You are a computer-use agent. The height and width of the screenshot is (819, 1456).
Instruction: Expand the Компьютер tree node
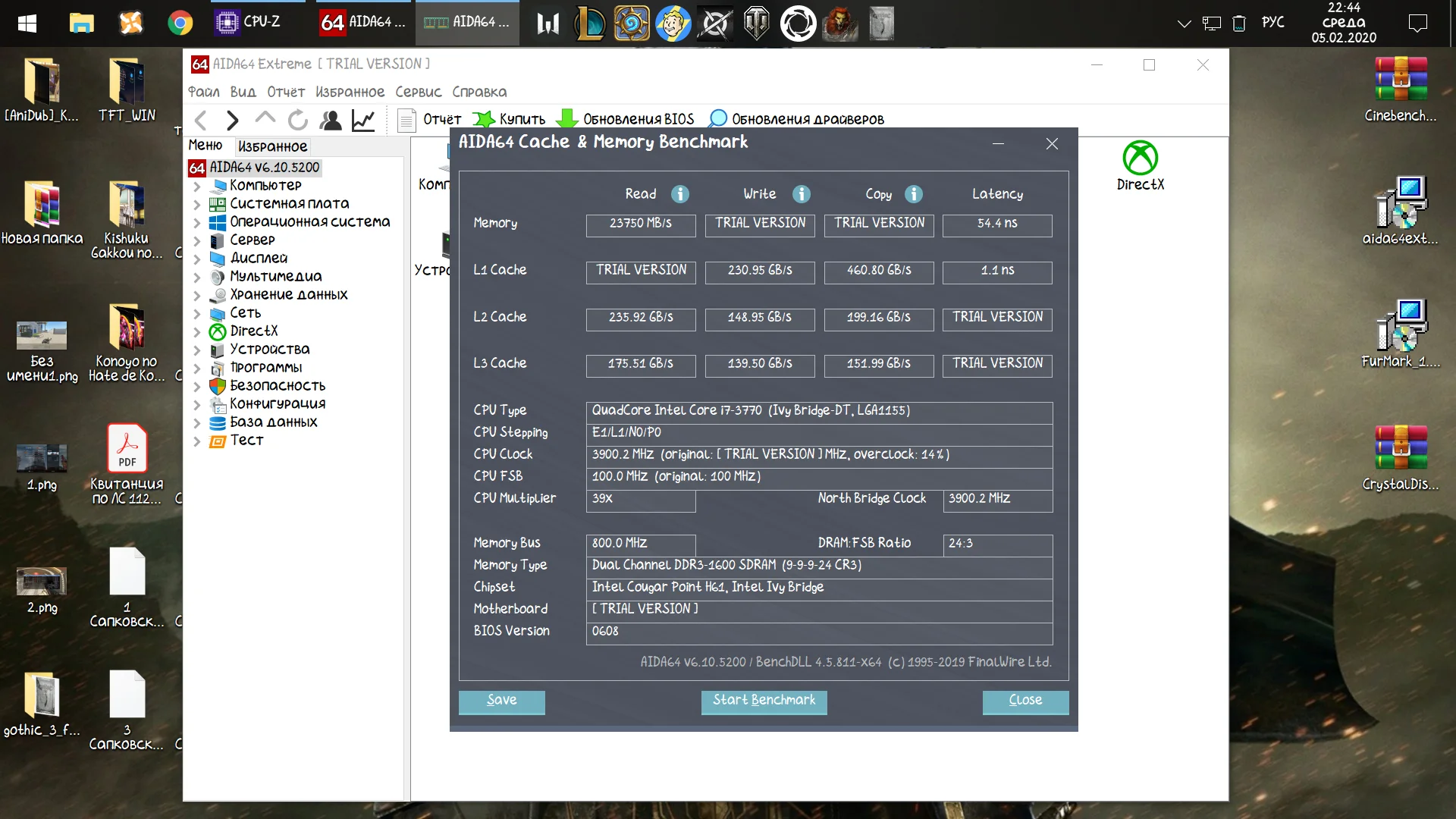pyautogui.click(x=196, y=186)
